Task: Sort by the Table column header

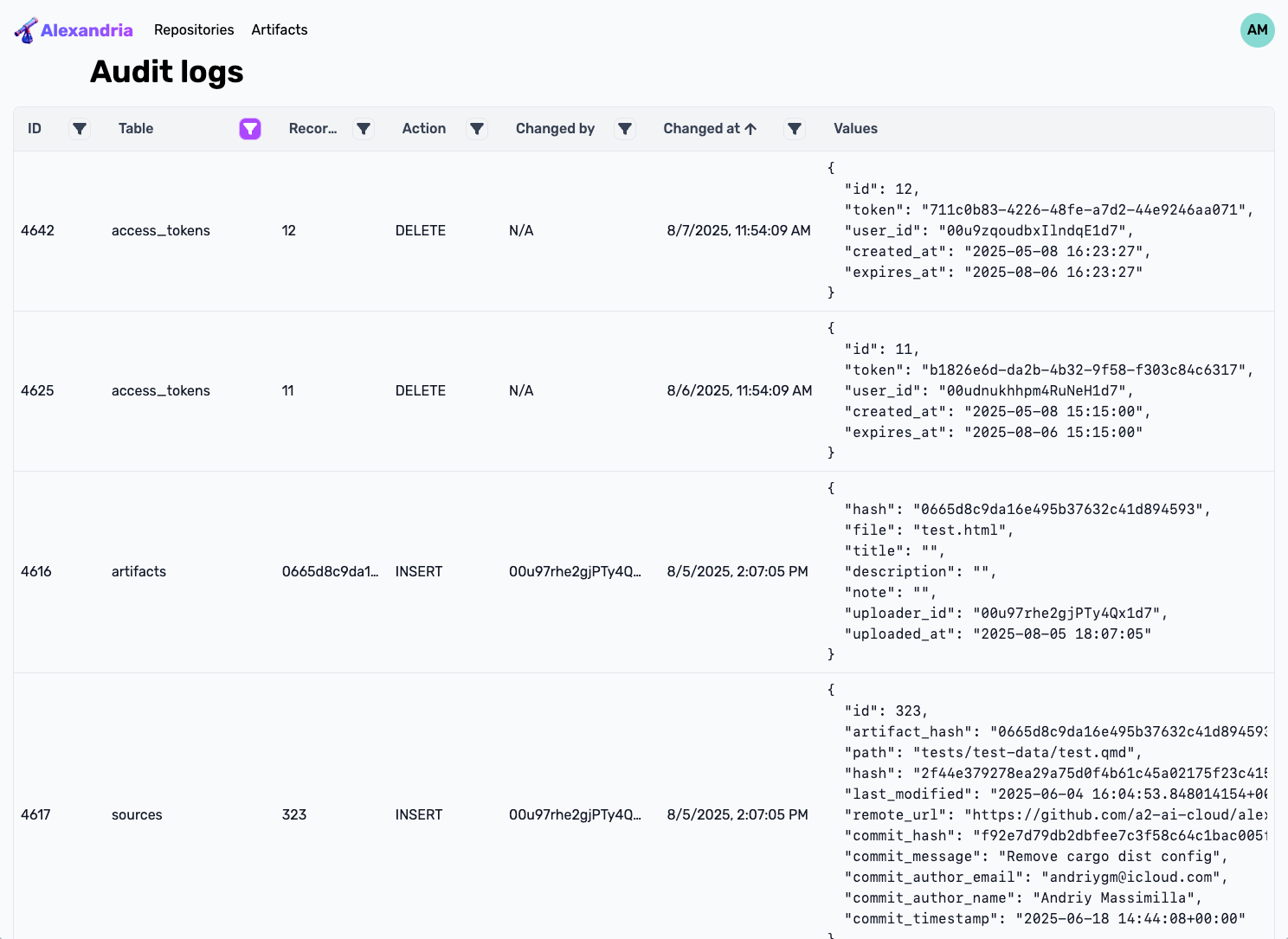Action: click(136, 129)
